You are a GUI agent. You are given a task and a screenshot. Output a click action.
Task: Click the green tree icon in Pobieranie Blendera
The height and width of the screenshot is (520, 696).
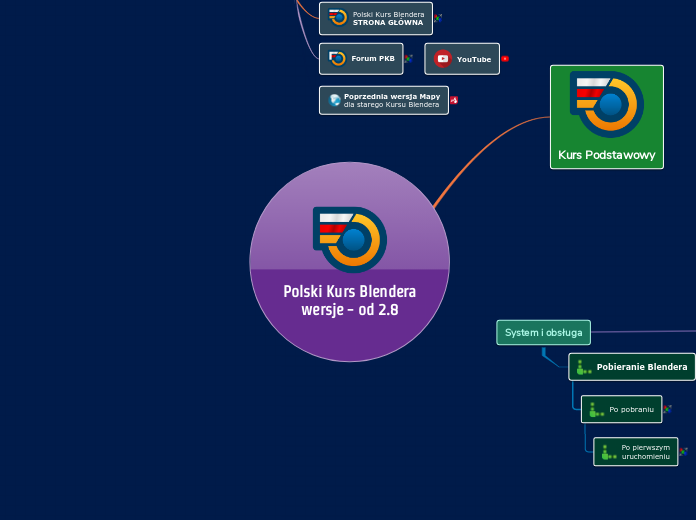pos(584,367)
